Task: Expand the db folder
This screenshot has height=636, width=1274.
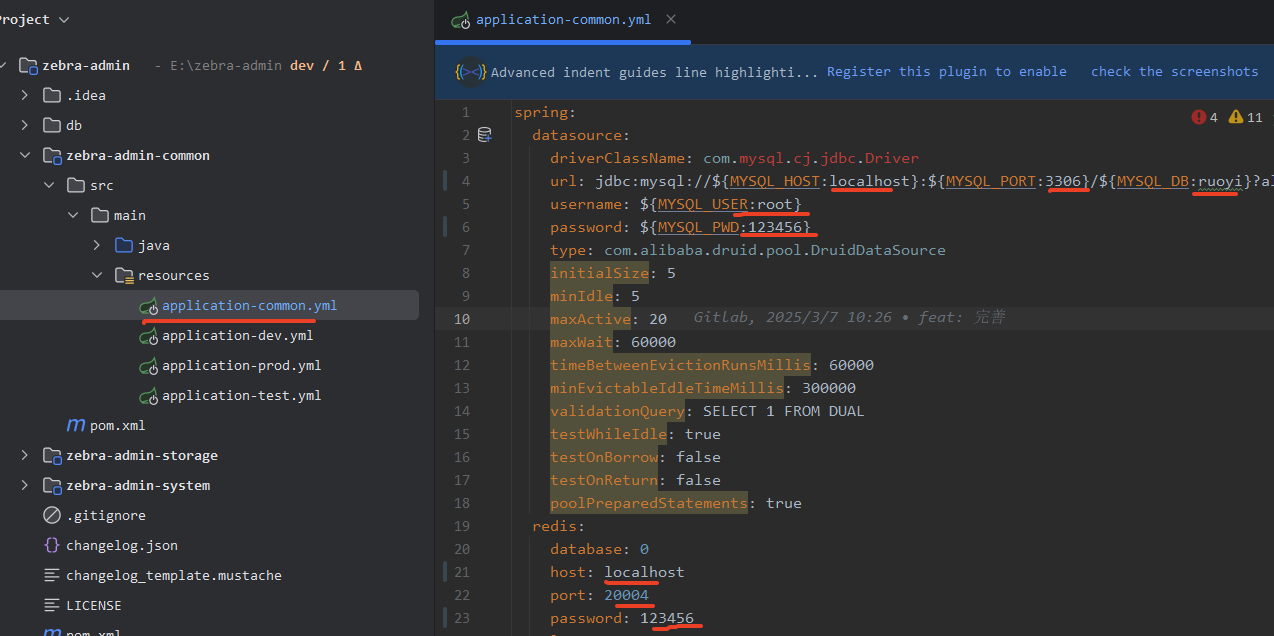Action: pos(25,125)
